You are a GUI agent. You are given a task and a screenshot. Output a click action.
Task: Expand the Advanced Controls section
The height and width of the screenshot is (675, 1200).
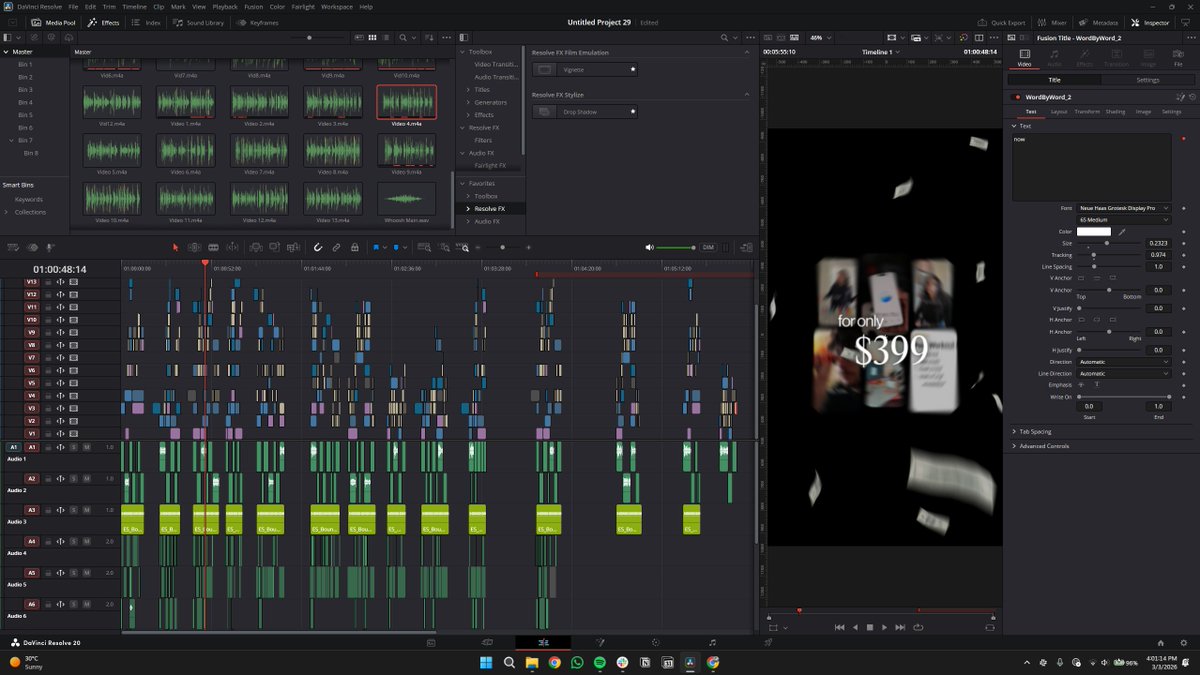(x=1043, y=446)
